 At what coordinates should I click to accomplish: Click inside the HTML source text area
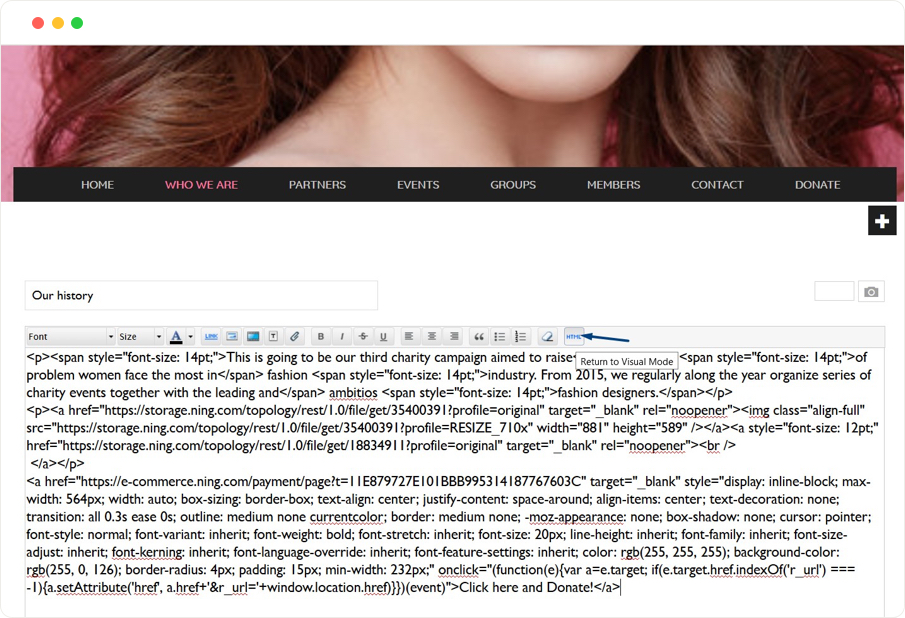point(454,482)
